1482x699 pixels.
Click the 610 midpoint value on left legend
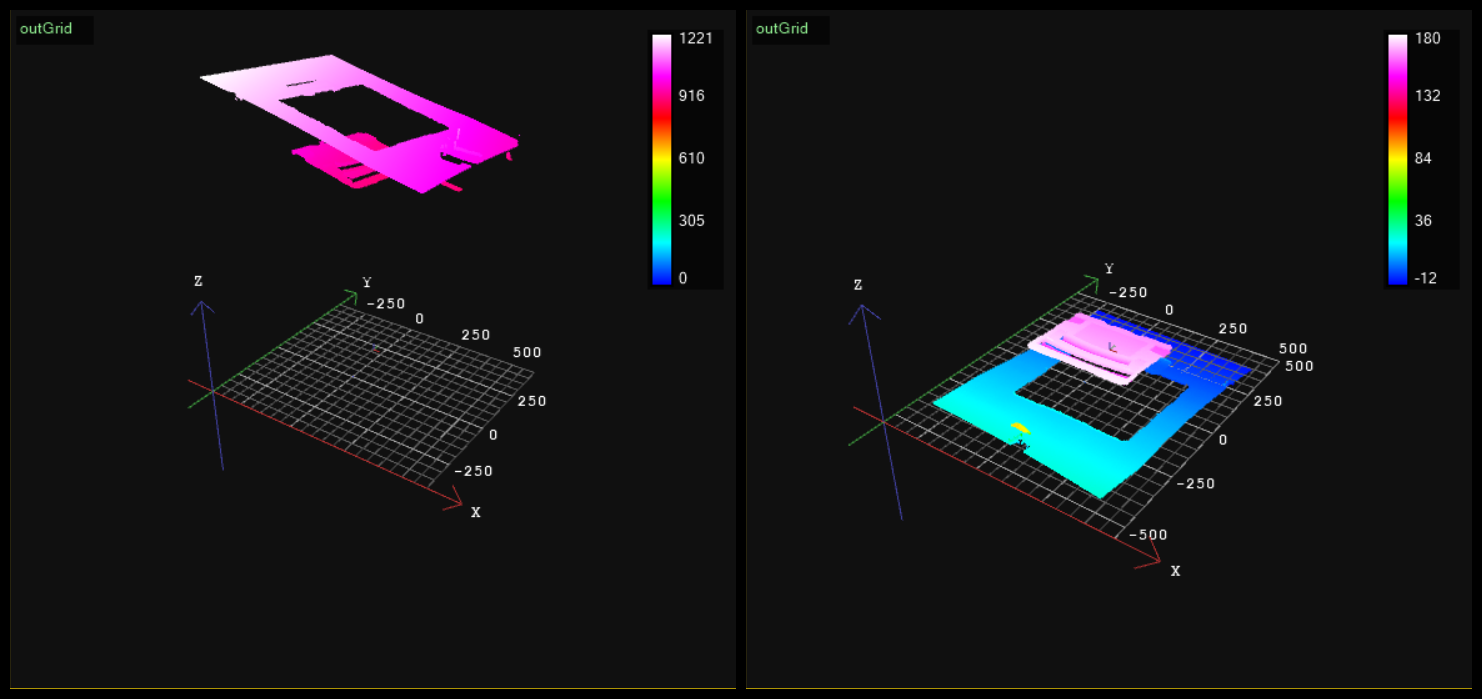pos(691,158)
